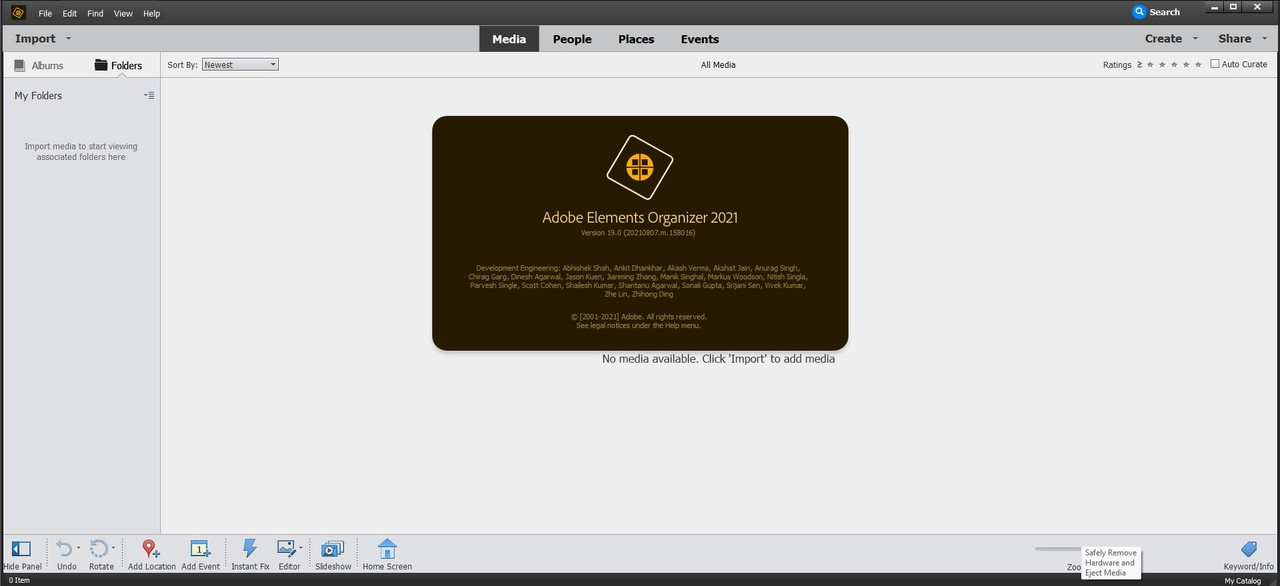Image resolution: width=1280 pixels, height=586 pixels.
Task: Open the arrow next to Rotate
Action: click(x=113, y=548)
